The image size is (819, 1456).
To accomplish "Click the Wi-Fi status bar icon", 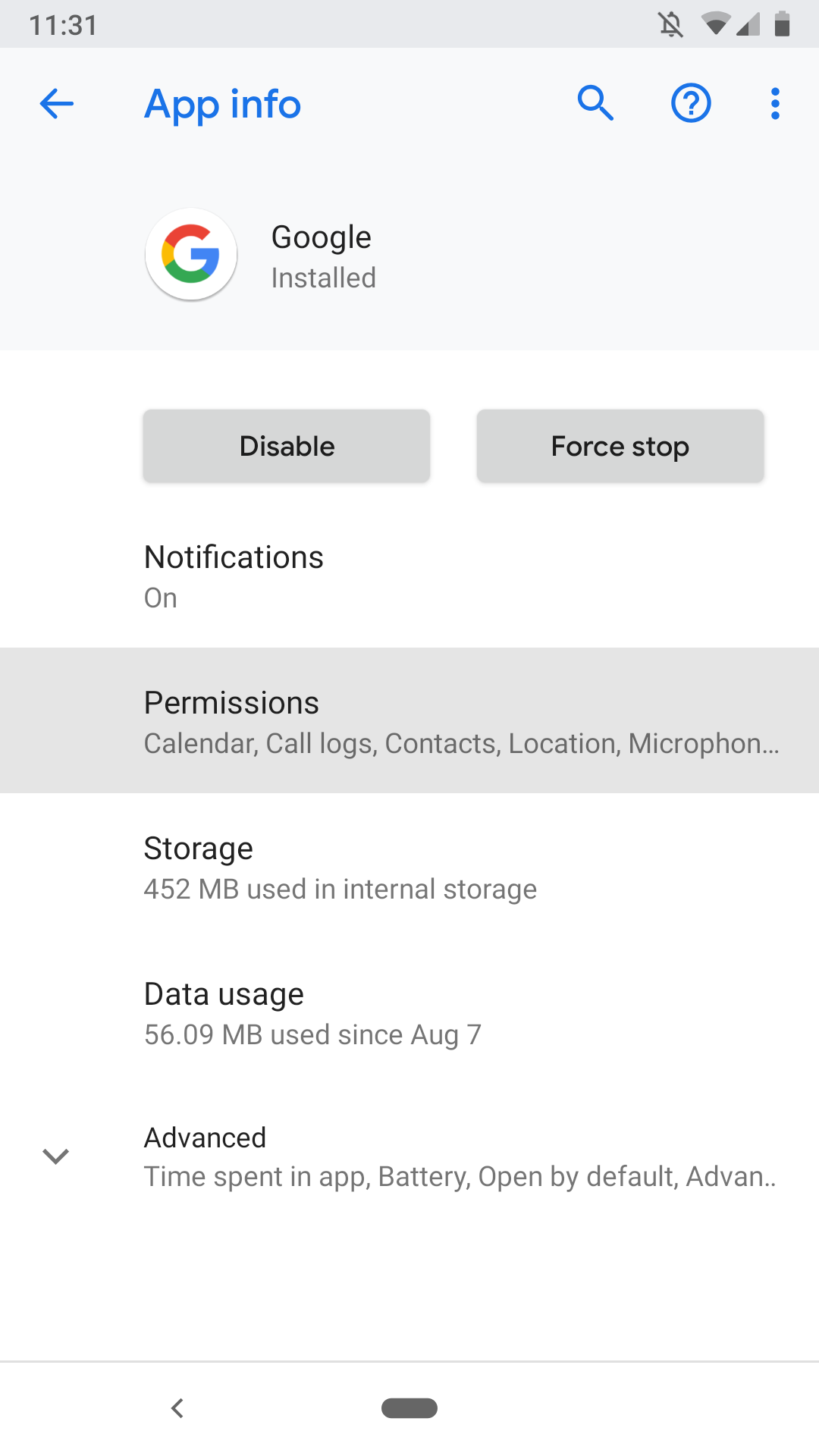I will (x=714, y=23).
